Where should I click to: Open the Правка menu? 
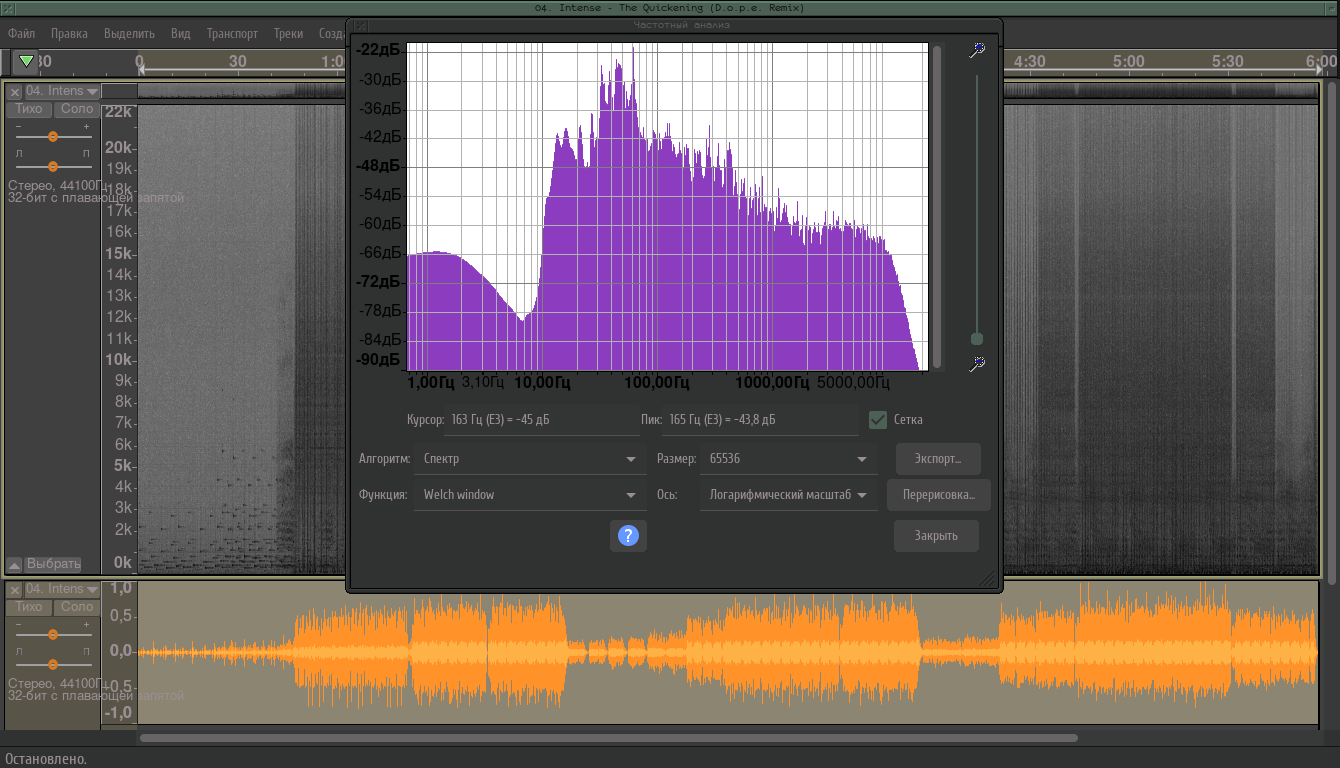[x=69, y=33]
